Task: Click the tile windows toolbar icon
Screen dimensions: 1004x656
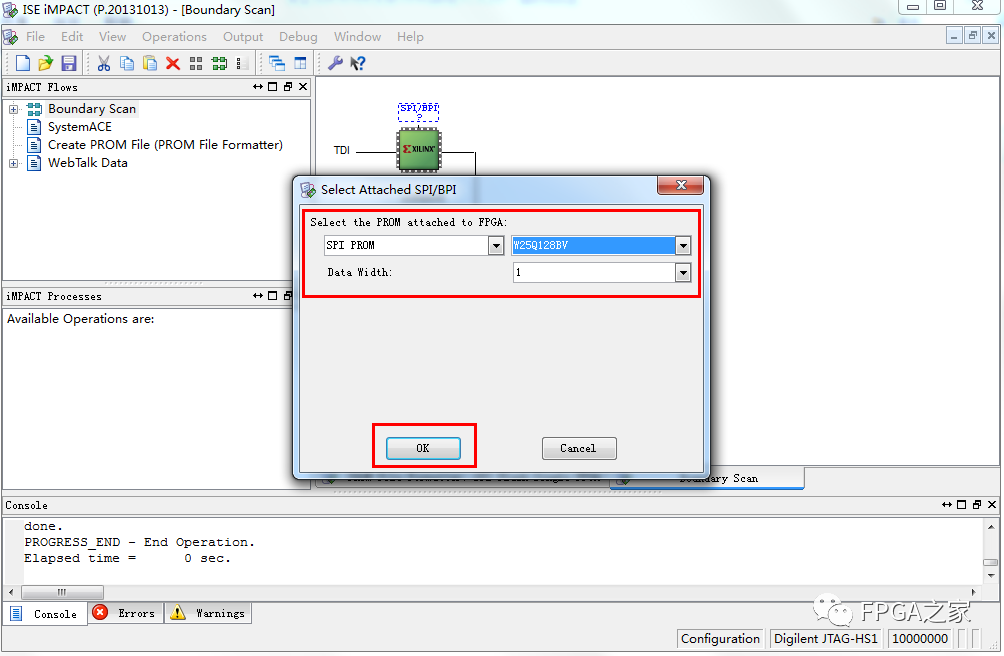Action: (x=300, y=63)
